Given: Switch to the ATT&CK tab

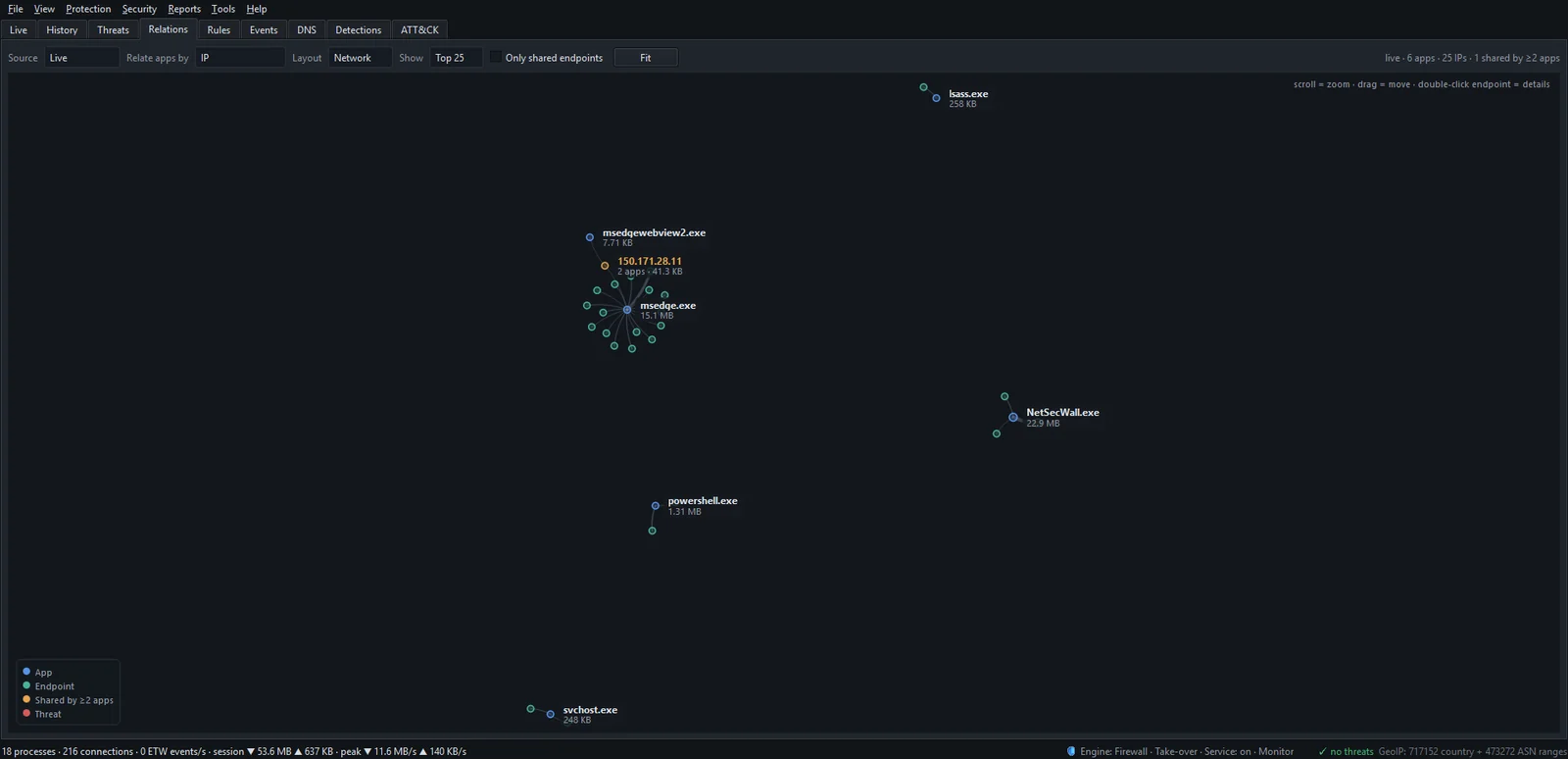Looking at the screenshot, I should point(419,30).
